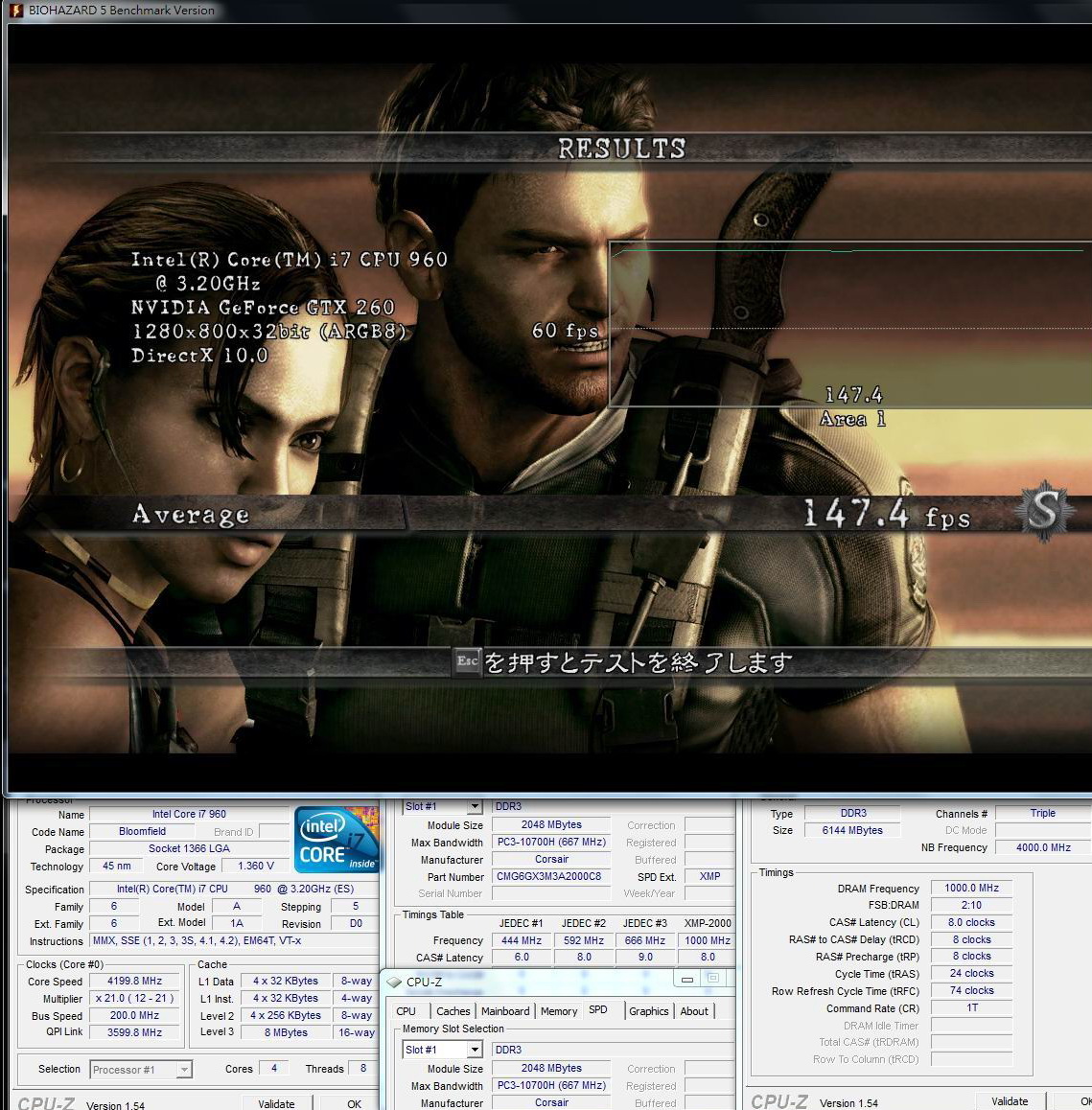
Task: Open the Slot #1 dropdown under Memory Slot Selection
Action: coord(475,1050)
